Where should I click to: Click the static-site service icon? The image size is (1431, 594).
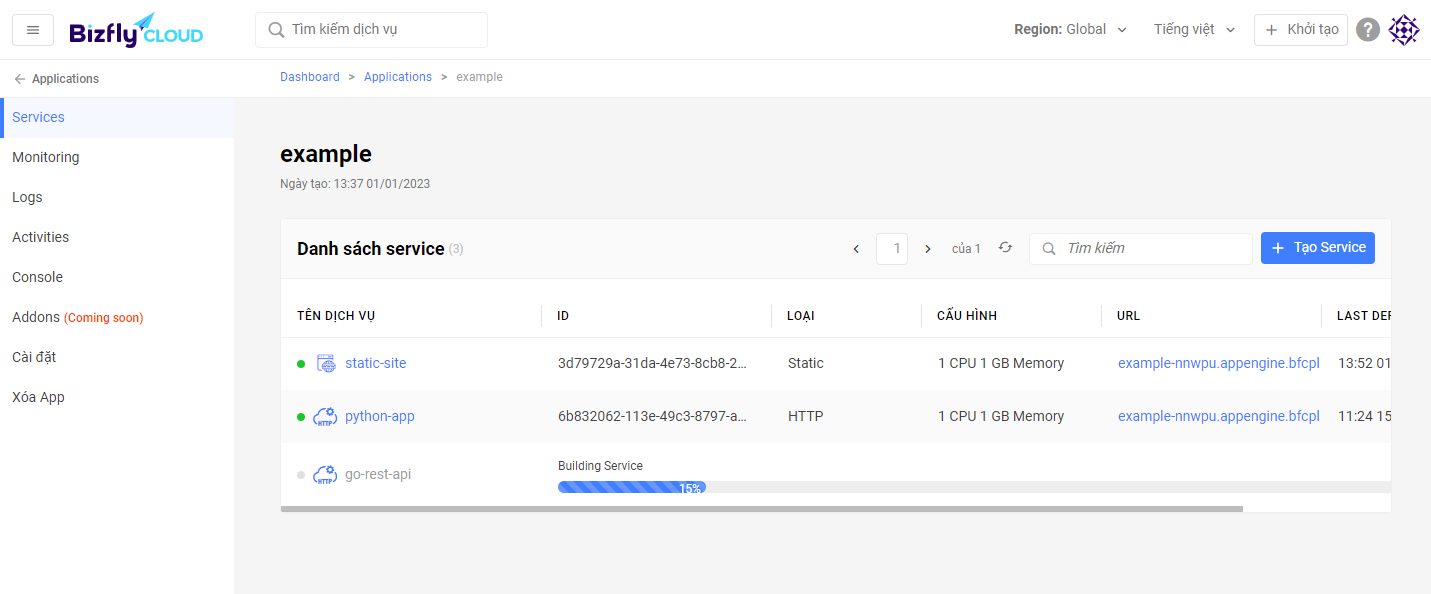[x=326, y=363]
